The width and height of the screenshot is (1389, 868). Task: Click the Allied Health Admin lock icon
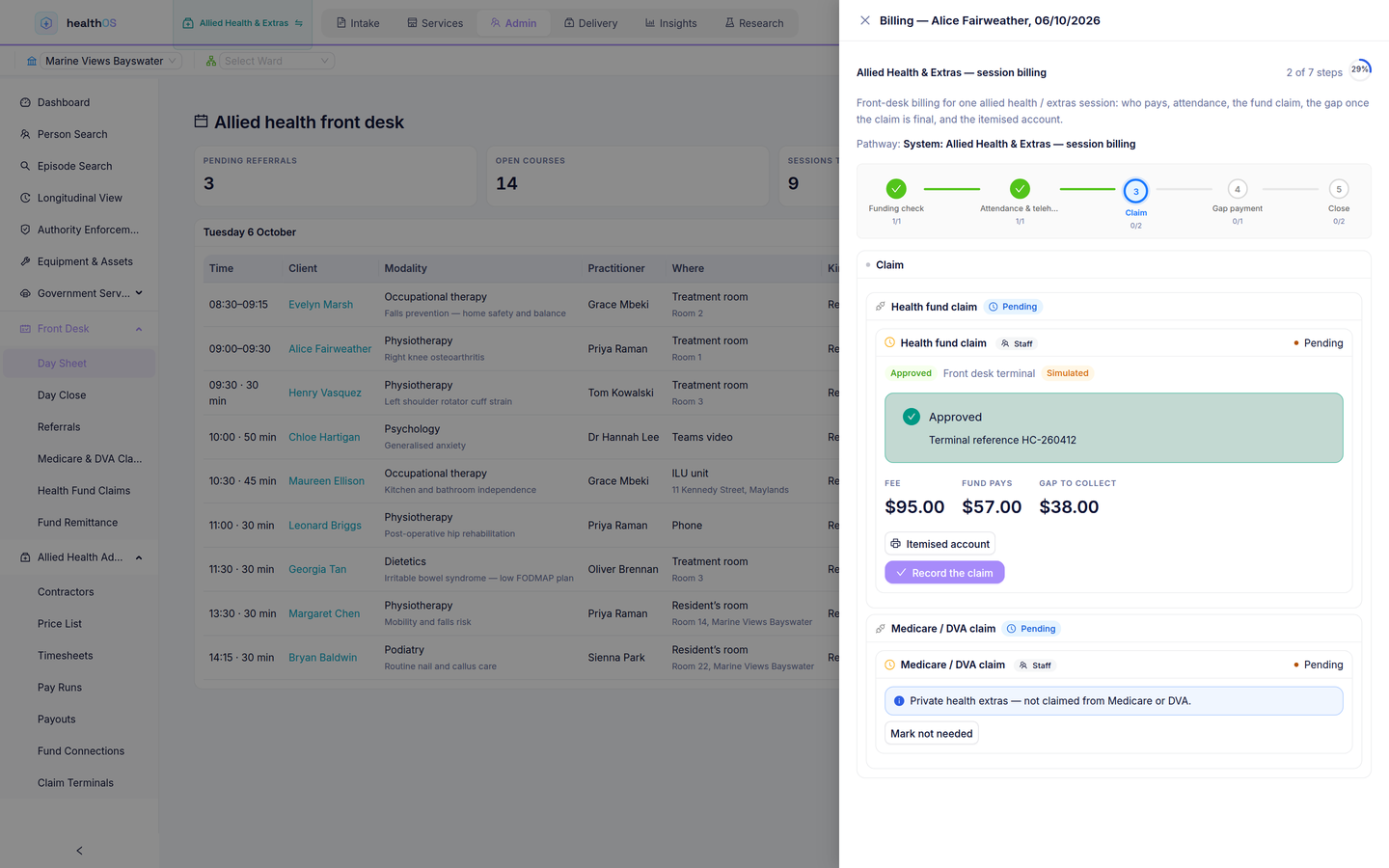coord(25,557)
